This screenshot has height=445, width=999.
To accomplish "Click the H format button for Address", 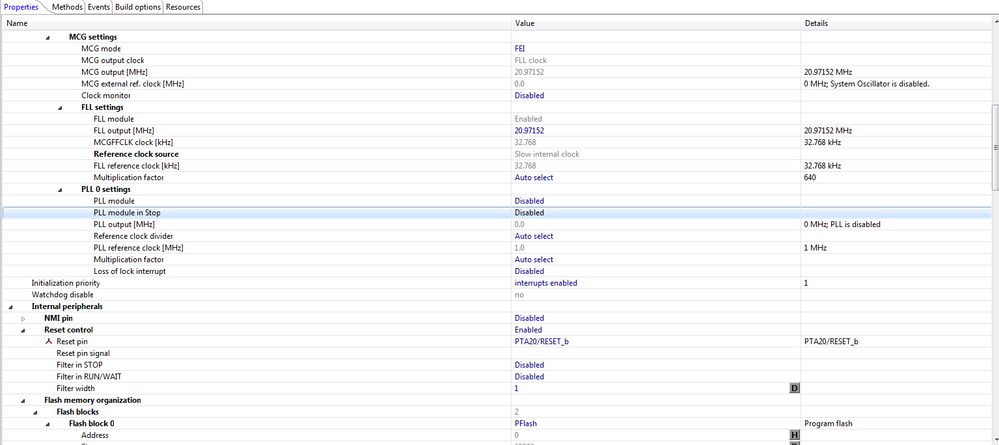I will pos(794,435).
